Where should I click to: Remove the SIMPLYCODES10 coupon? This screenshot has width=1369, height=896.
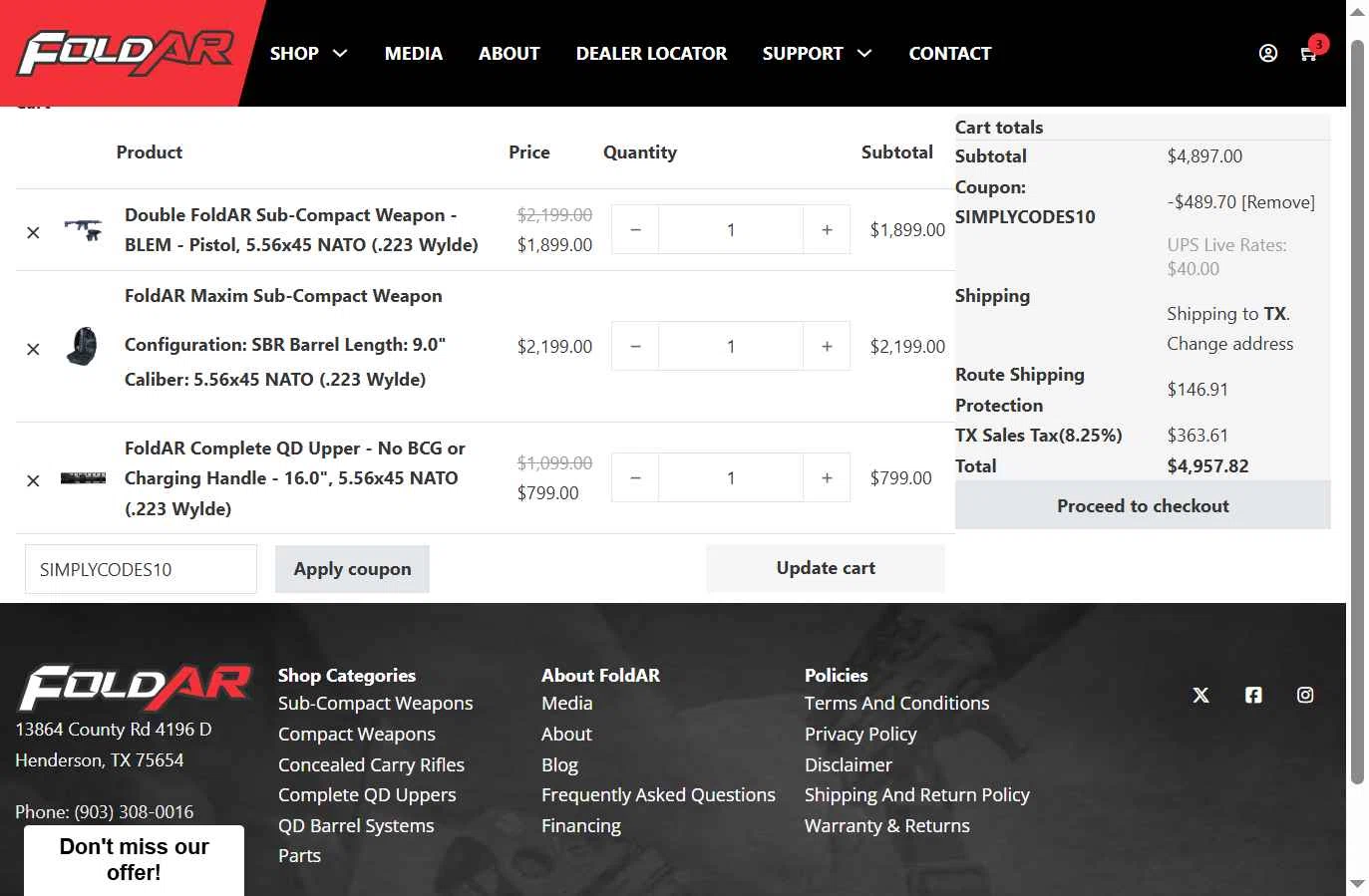tap(1278, 202)
